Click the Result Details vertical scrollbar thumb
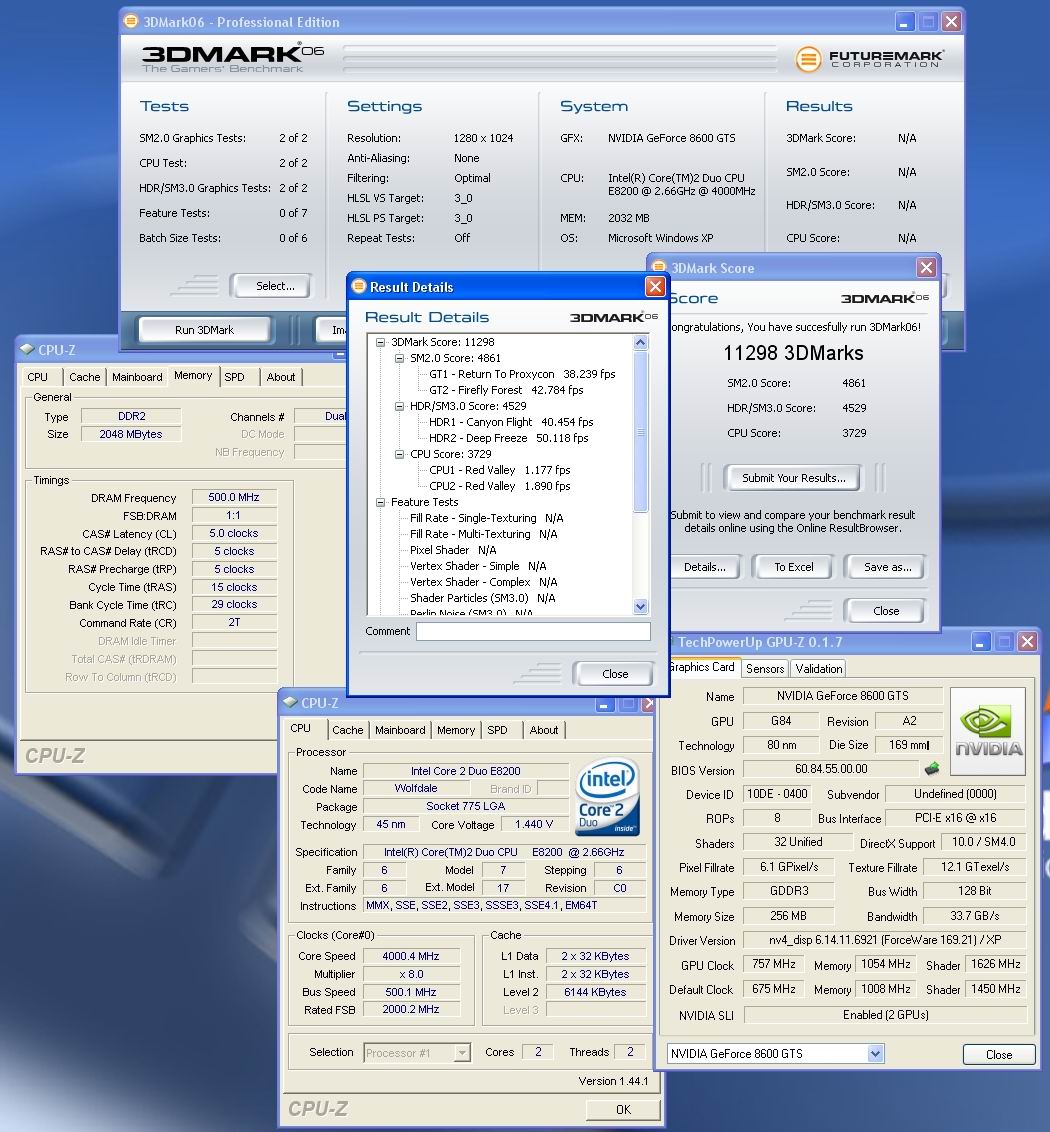The height and width of the screenshot is (1132, 1050). pyautogui.click(x=641, y=432)
